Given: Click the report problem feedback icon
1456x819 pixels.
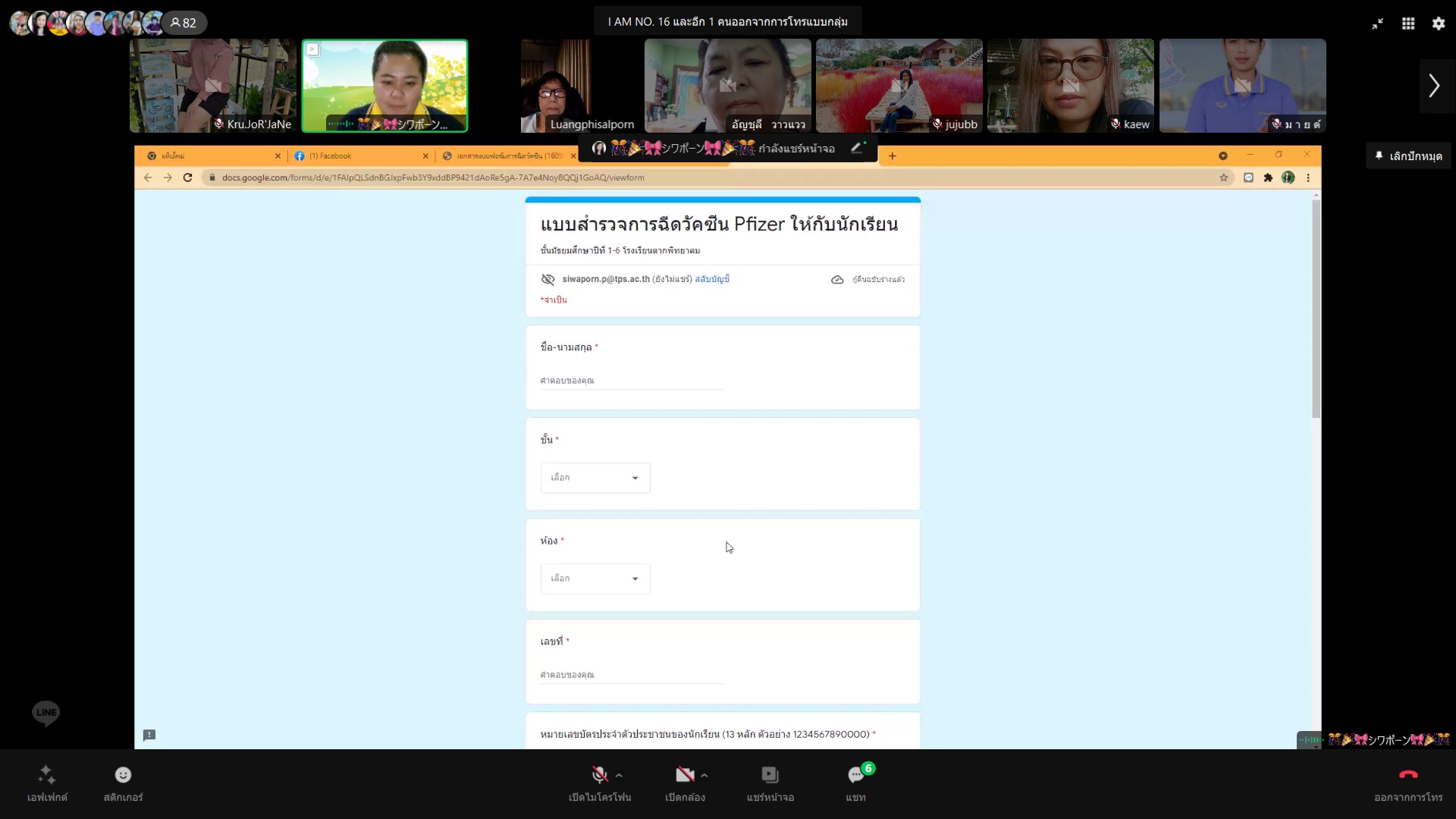Looking at the screenshot, I should pyautogui.click(x=149, y=735).
